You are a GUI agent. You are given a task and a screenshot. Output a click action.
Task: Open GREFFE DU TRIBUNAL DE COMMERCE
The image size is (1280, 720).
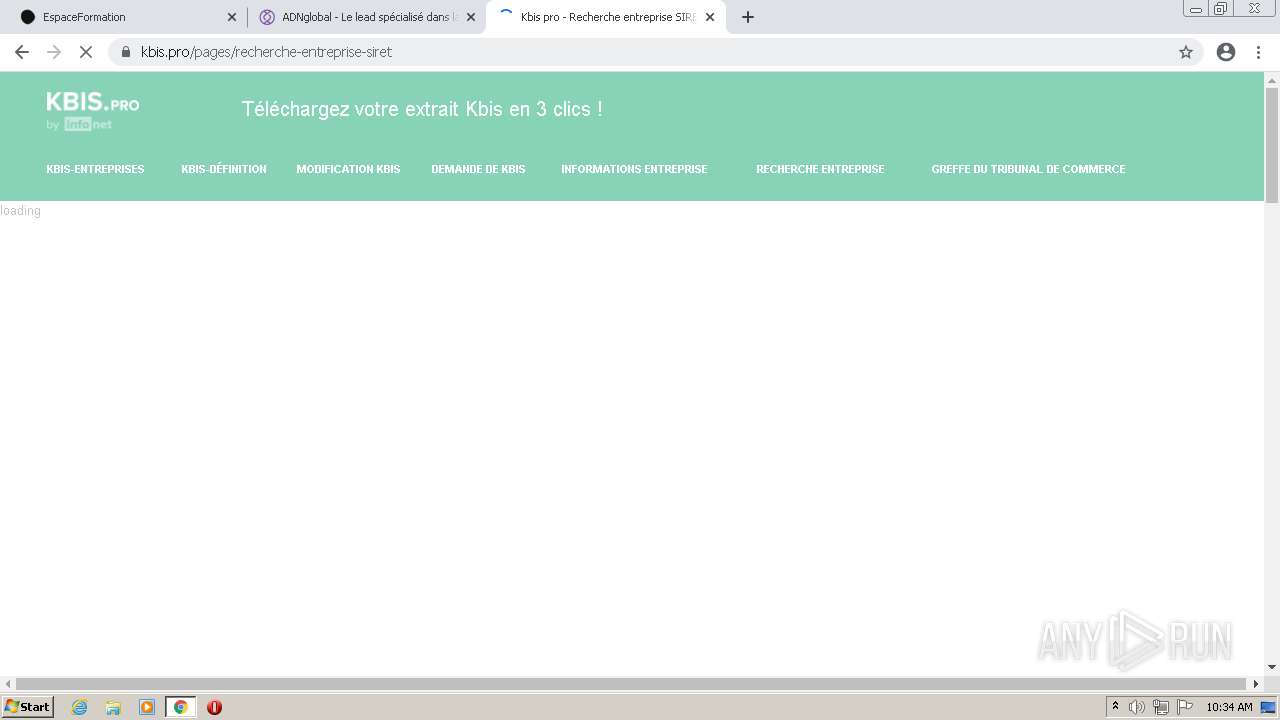1028,169
